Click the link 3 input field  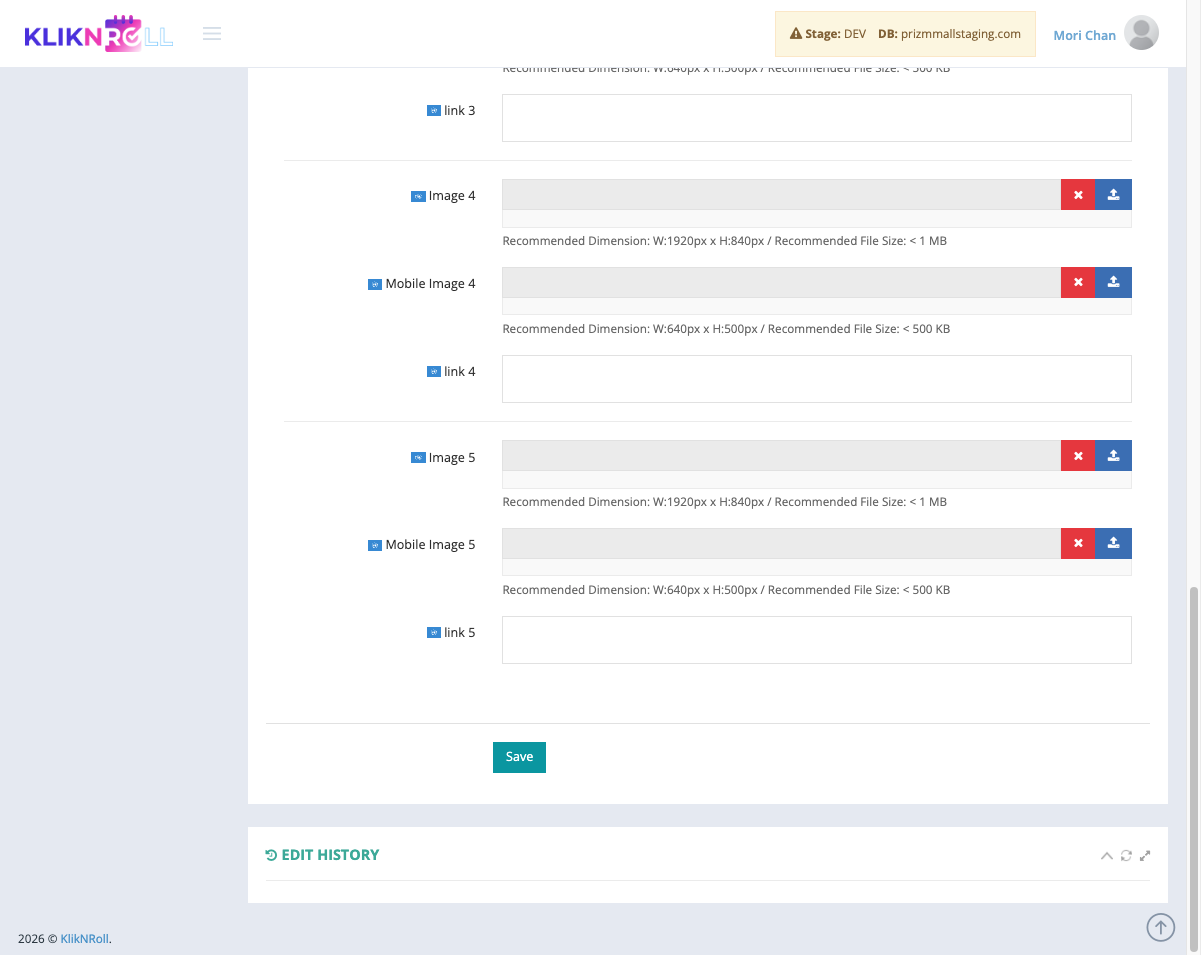(x=816, y=118)
